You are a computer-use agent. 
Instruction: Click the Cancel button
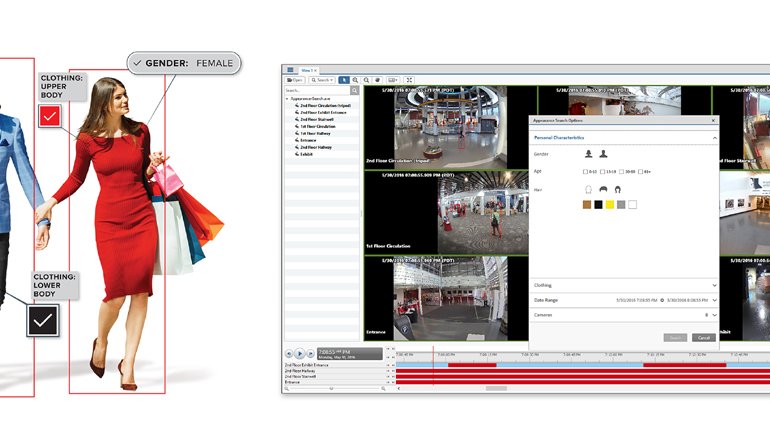click(703, 337)
